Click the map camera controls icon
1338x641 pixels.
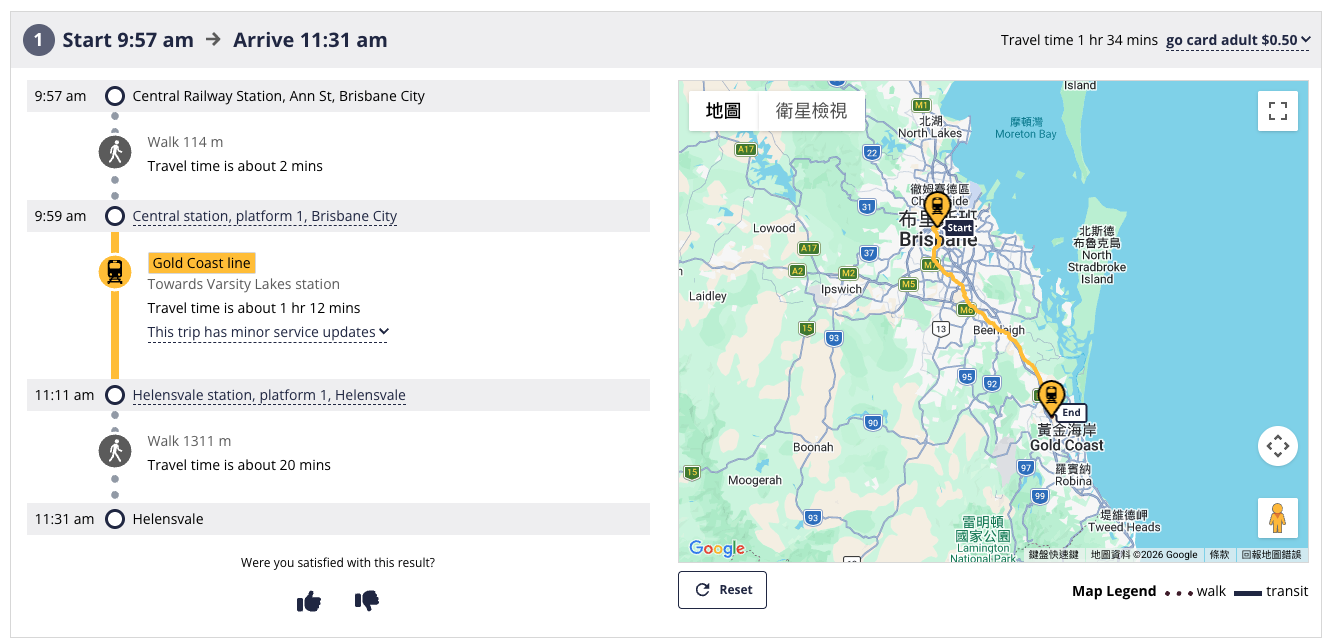[x=1277, y=446]
